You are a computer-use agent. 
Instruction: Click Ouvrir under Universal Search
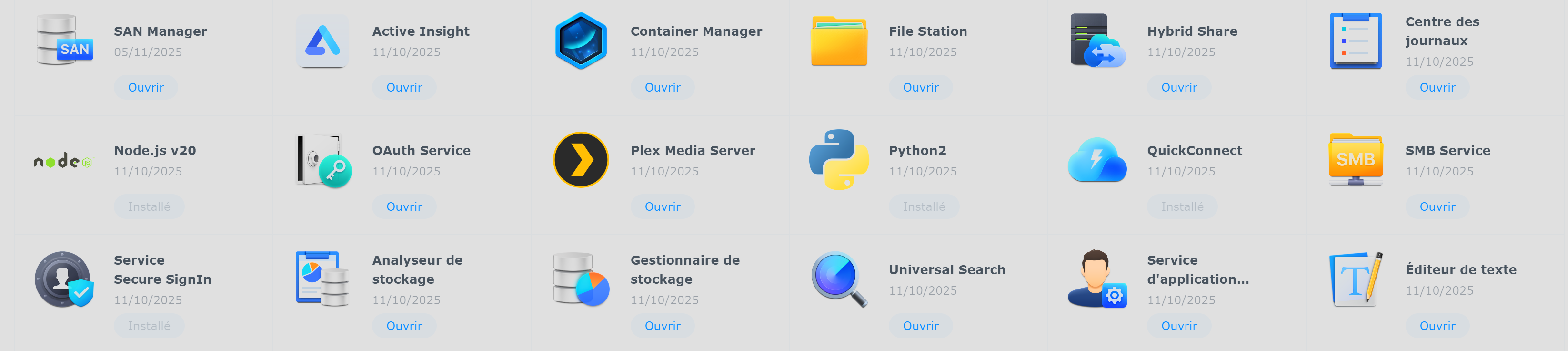coord(920,326)
